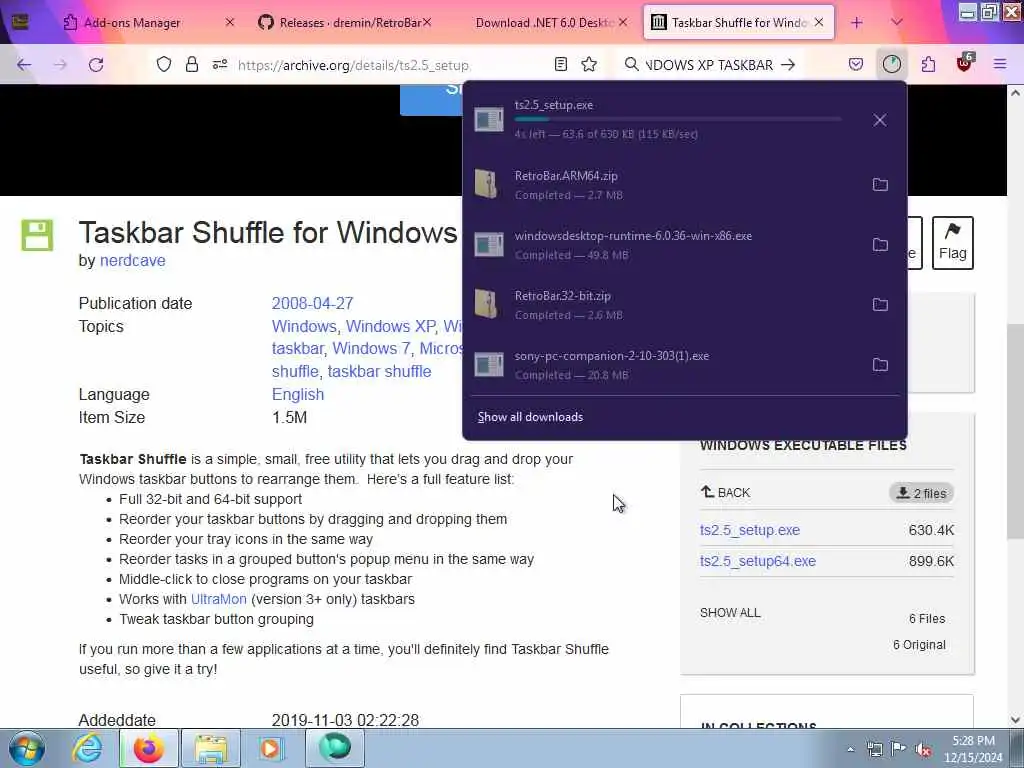Screen dimensions: 1024x768
Task: Click the 2 files download button
Action: [921, 493]
